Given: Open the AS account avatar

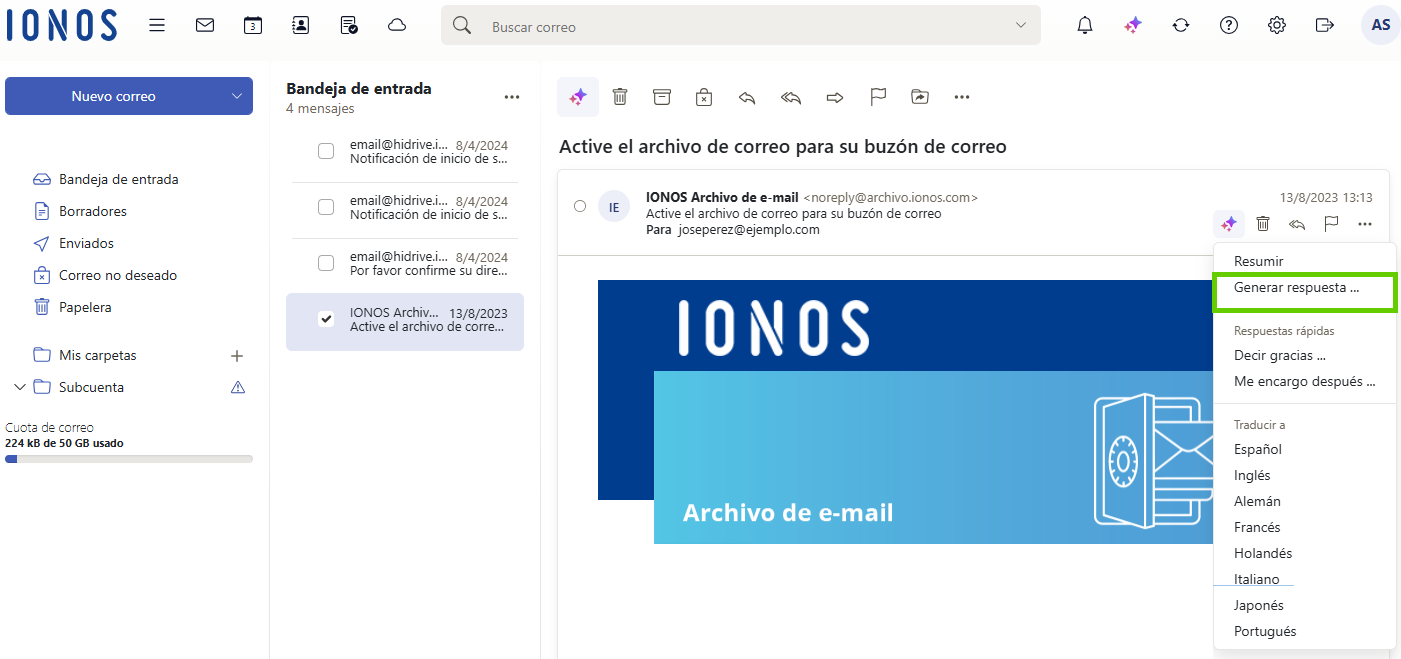Looking at the screenshot, I should [1381, 25].
